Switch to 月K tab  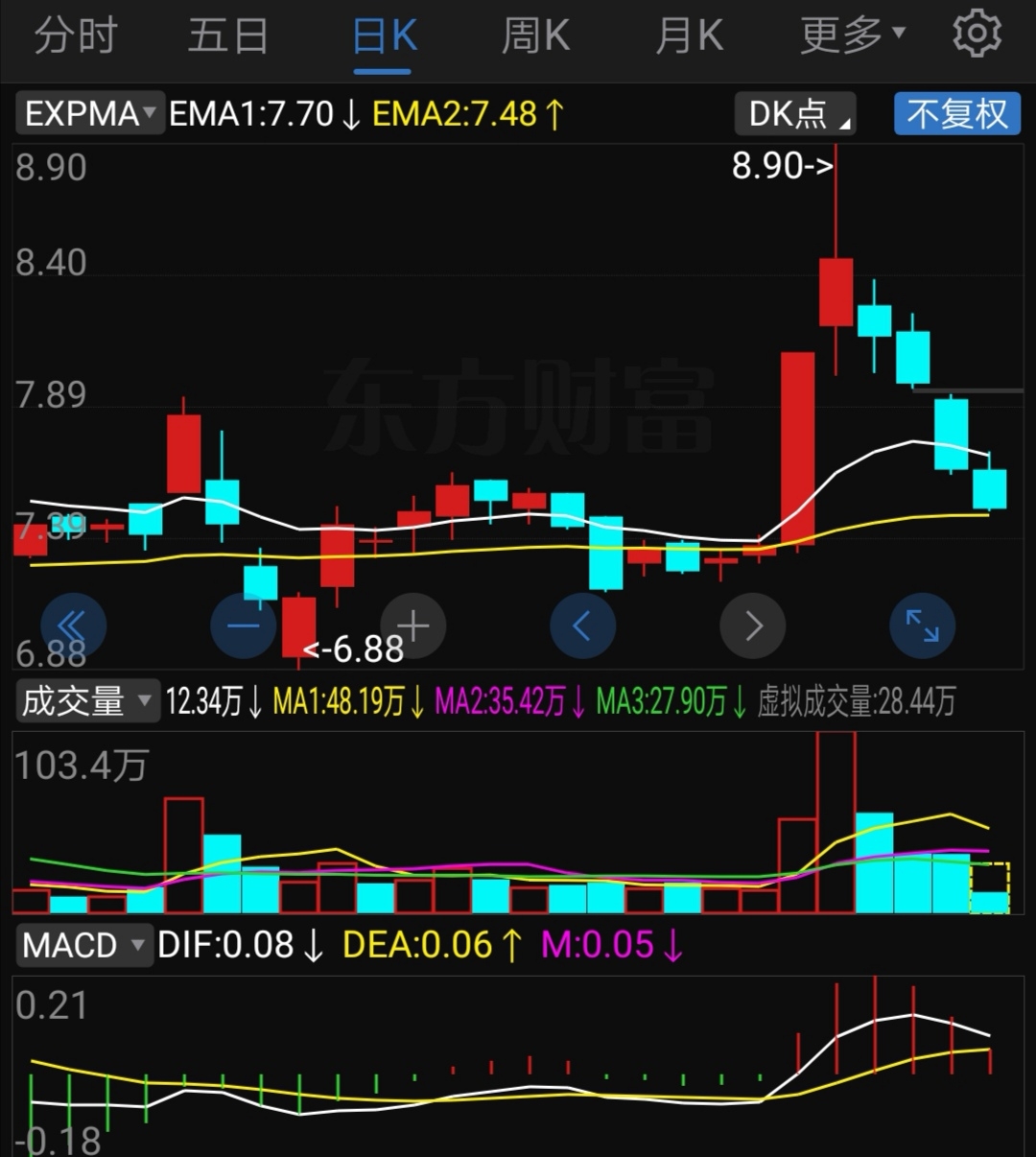(x=689, y=36)
